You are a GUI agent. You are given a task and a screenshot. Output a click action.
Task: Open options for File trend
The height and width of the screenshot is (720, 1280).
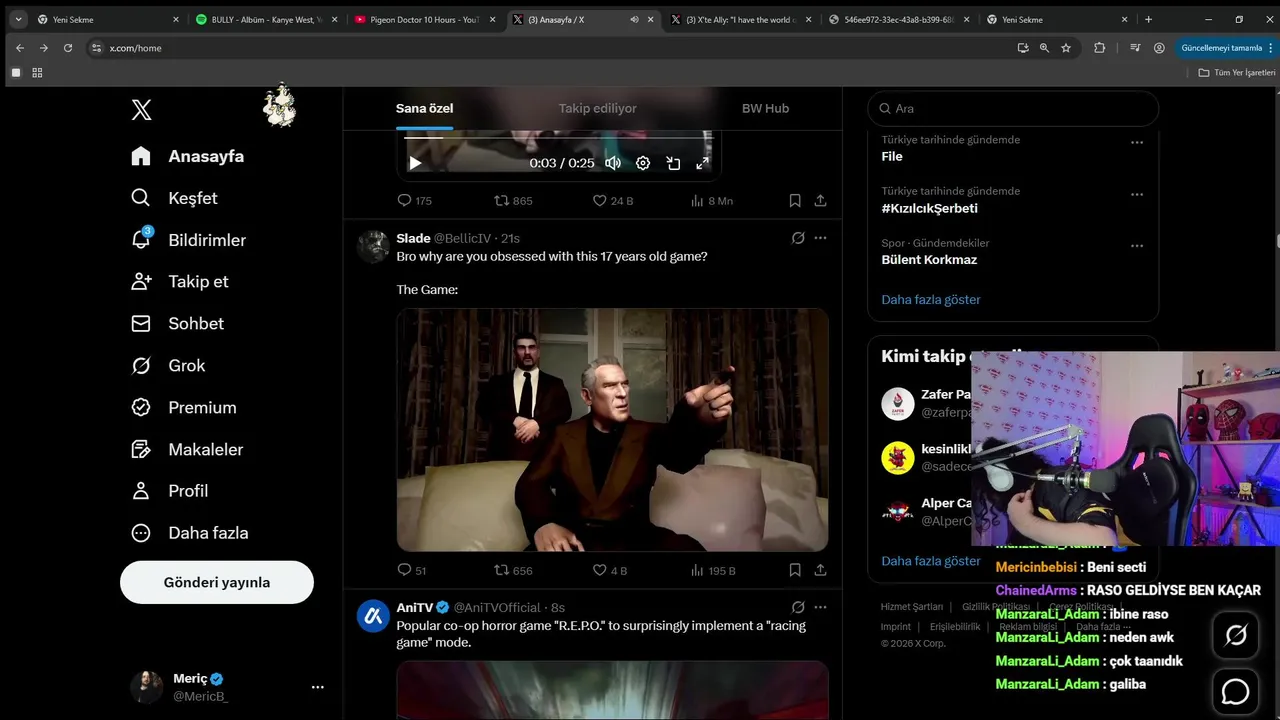[1136, 142]
